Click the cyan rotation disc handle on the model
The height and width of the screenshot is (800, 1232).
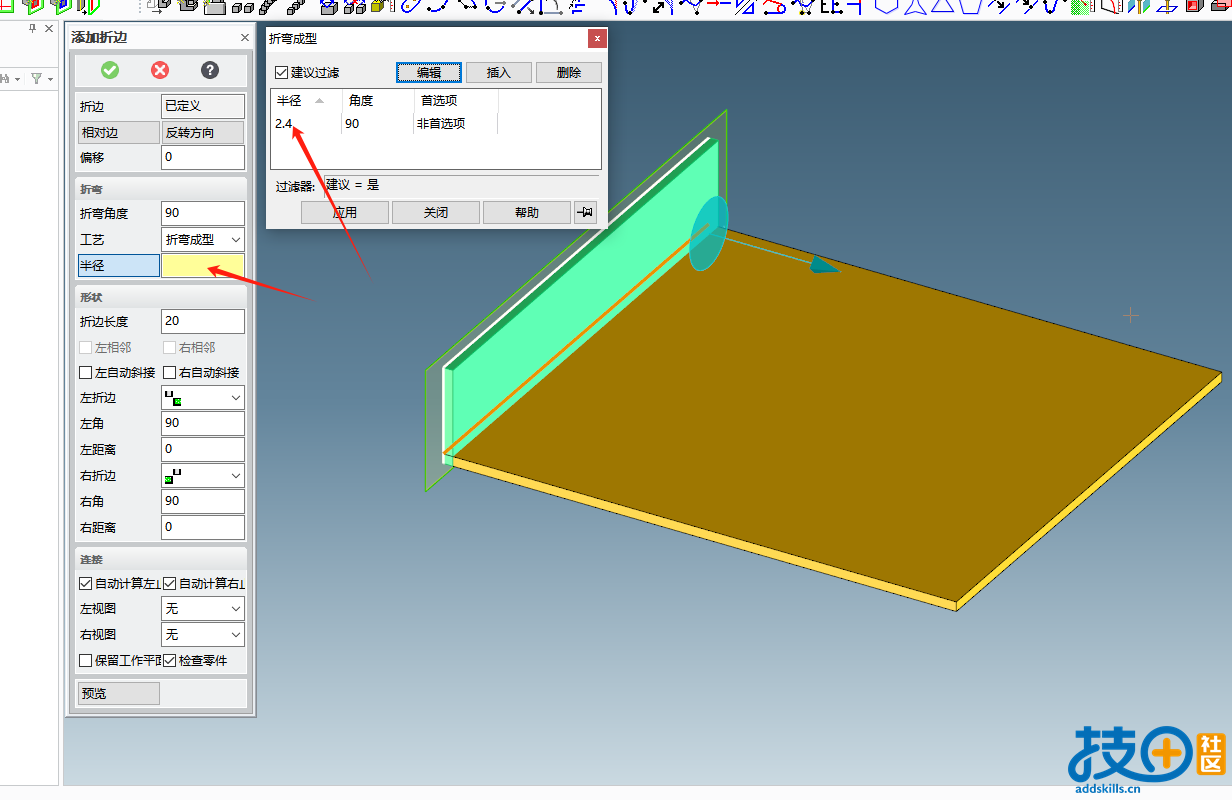(708, 234)
